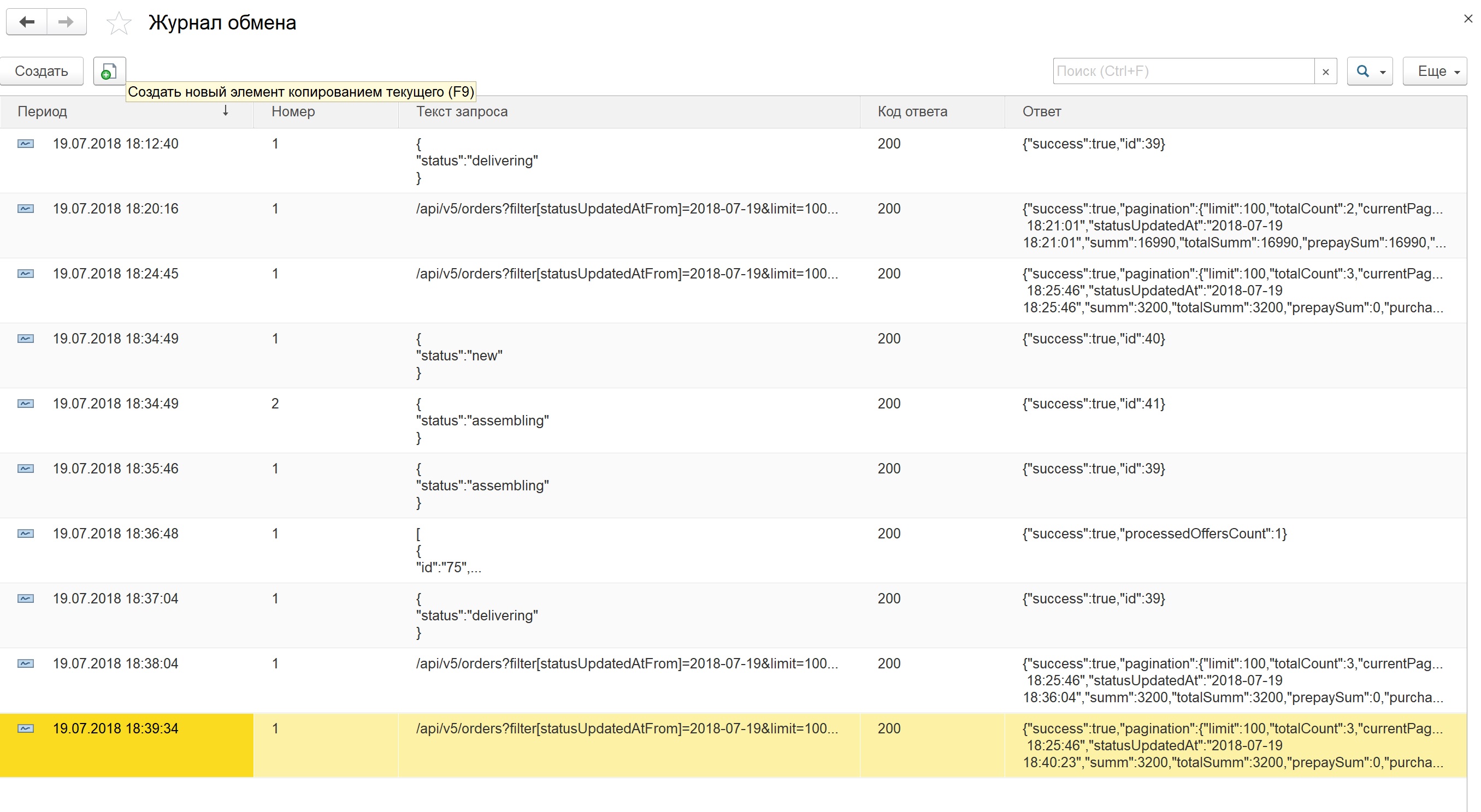Click the Номер column header
The width and height of the screenshot is (1481, 812).
click(x=293, y=111)
